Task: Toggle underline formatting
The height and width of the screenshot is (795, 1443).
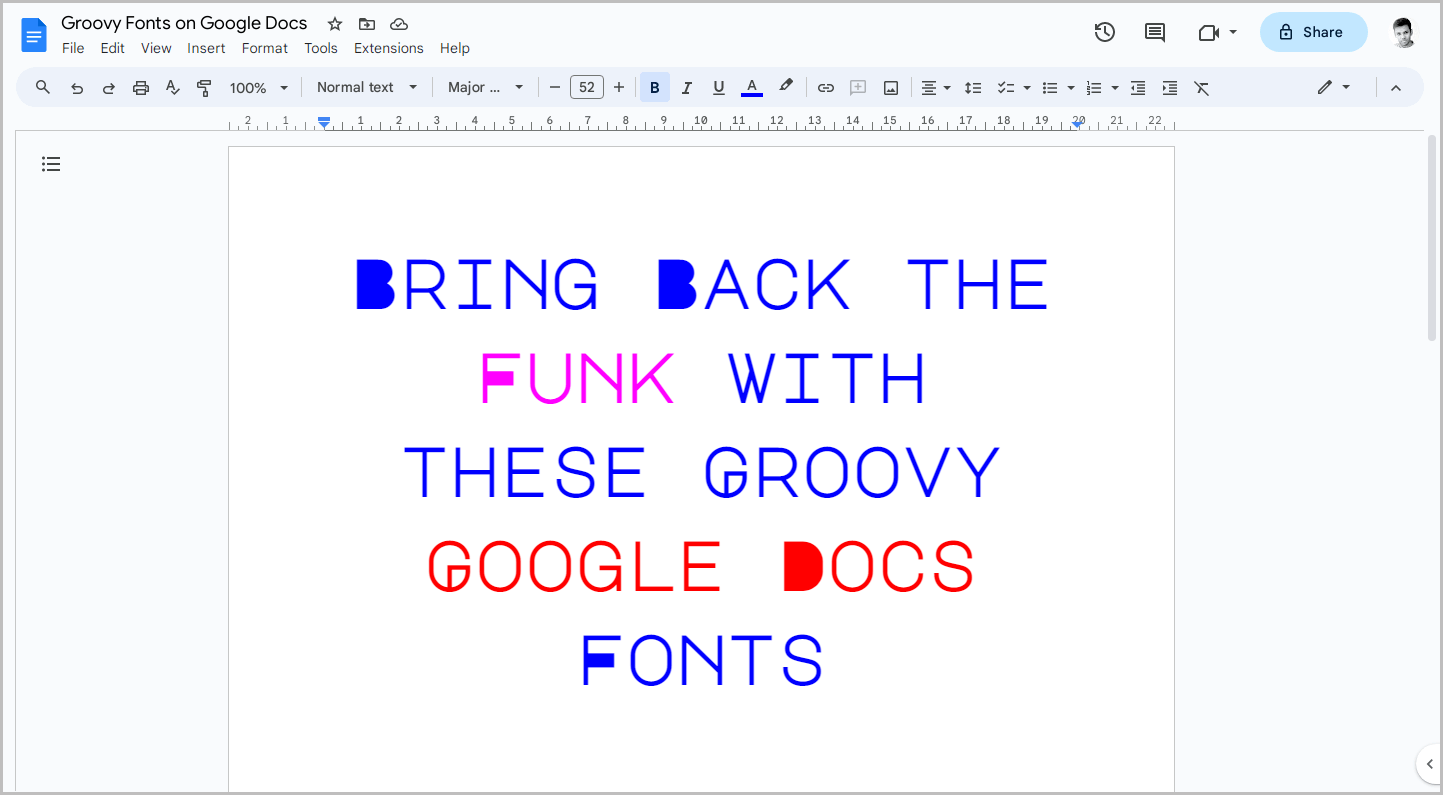Action: click(x=718, y=87)
